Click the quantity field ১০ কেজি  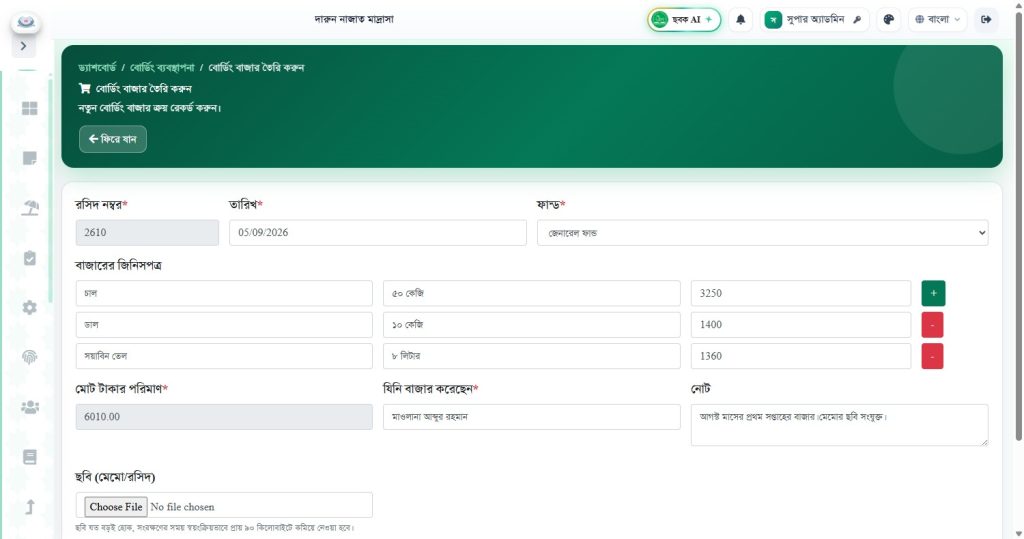532,325
